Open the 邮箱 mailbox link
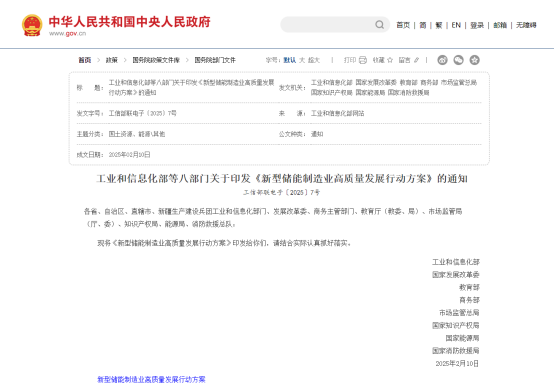554x387 pixels. click(x=500, y=25)
